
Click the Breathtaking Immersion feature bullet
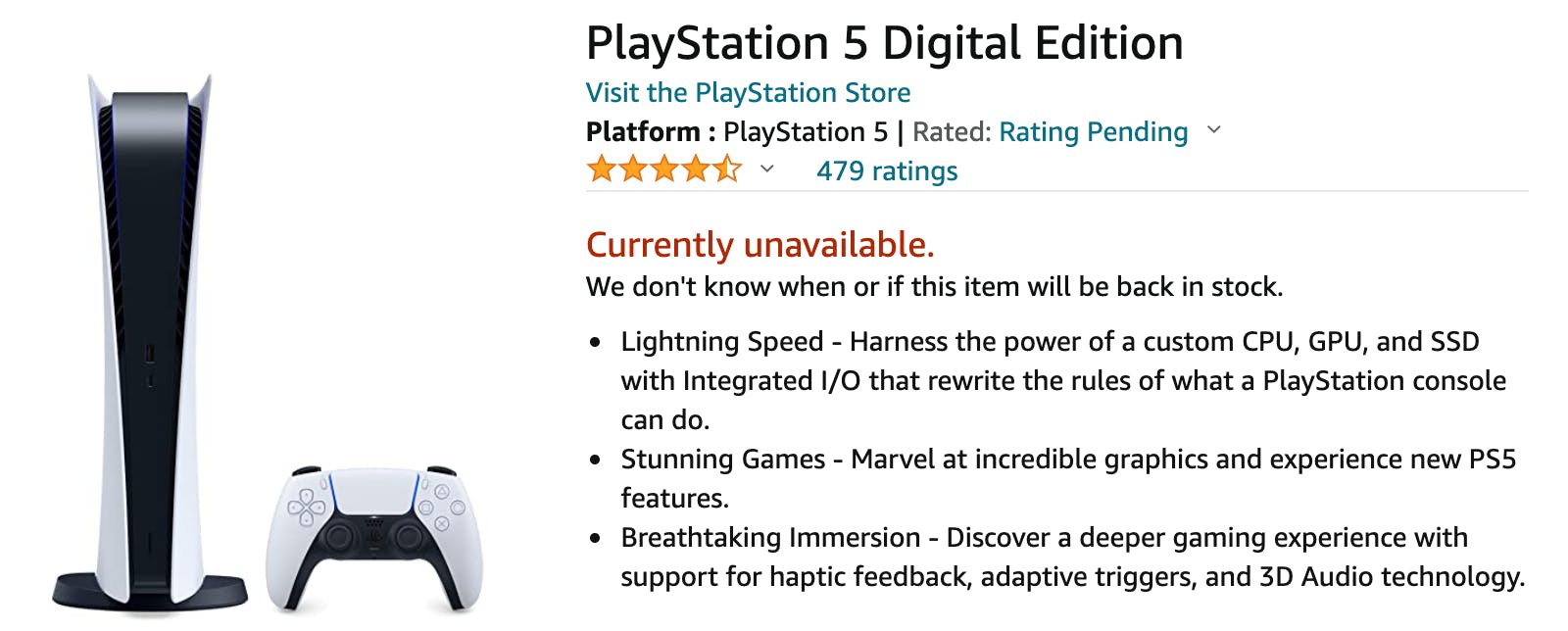click(1072, 557)
